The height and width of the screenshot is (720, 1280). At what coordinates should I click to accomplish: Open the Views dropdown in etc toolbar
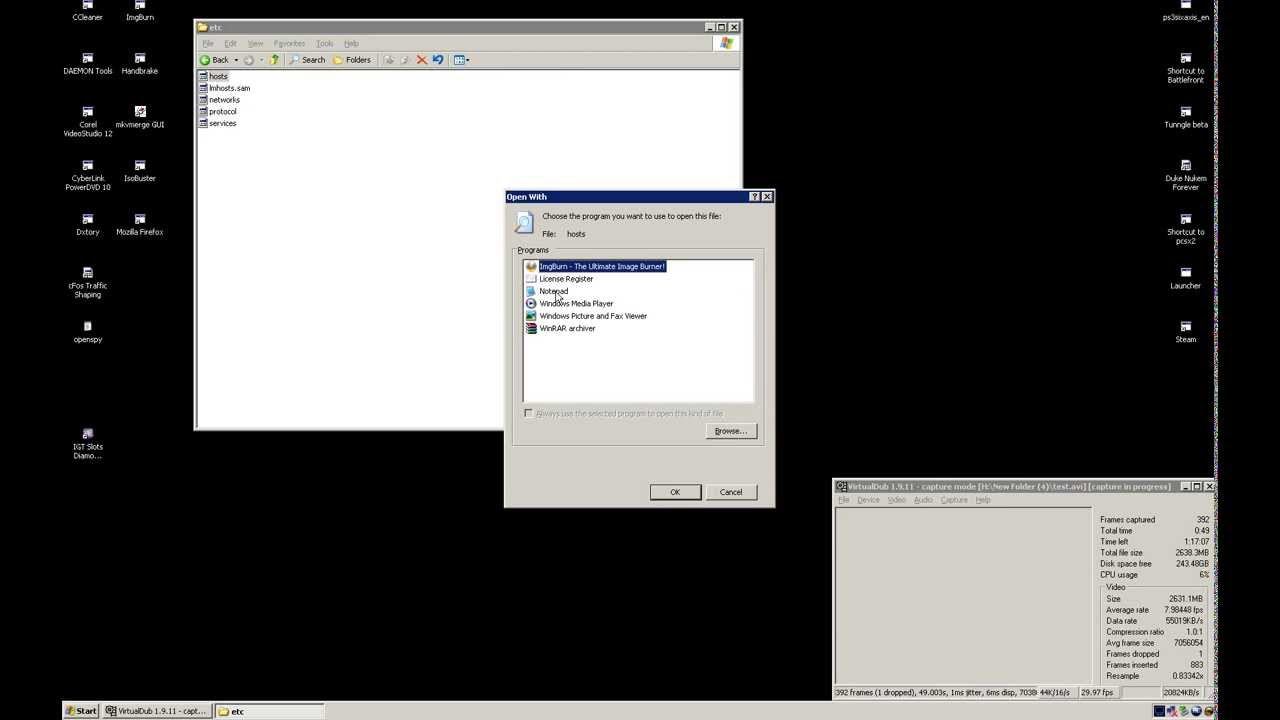(461, 60)
